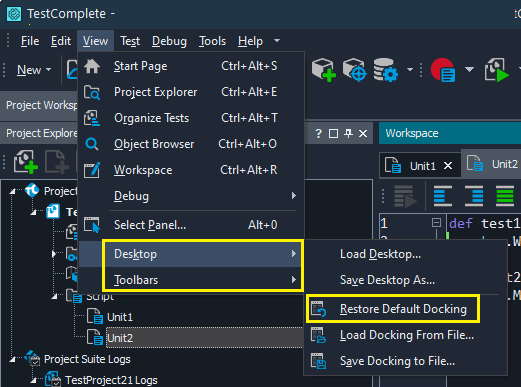This screenshot has width=521, height=387.
Task: Expand the Toolbars submenu
Action: tap(191, 280)
